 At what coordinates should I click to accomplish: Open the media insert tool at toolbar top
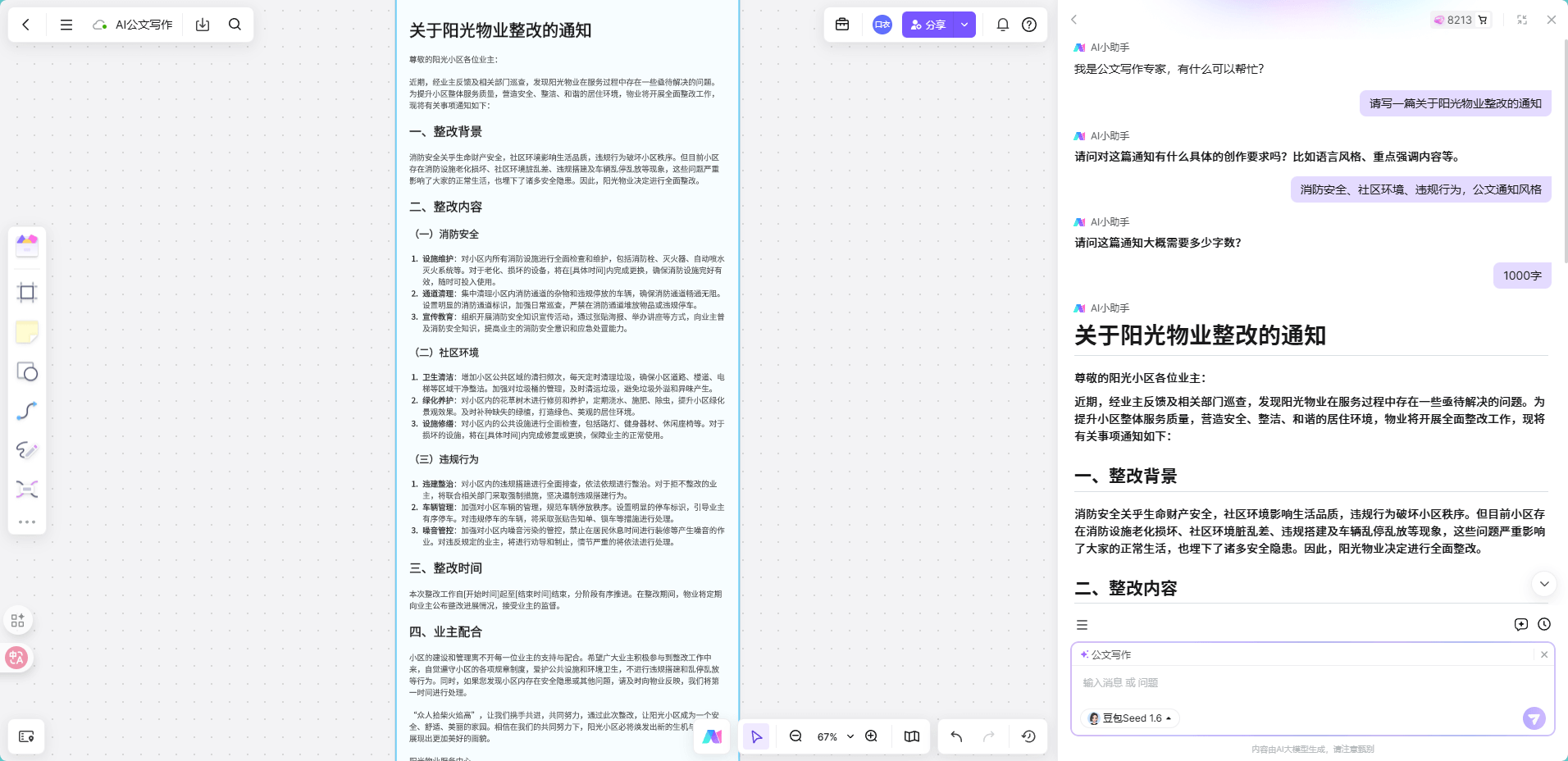[x=27, y=245]
